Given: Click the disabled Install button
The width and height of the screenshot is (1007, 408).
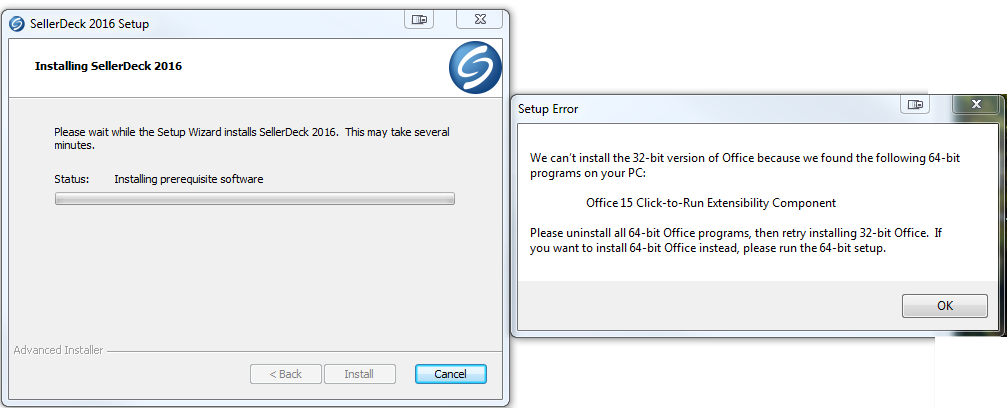Looking at the screenshot, I should tap(359, 374).
